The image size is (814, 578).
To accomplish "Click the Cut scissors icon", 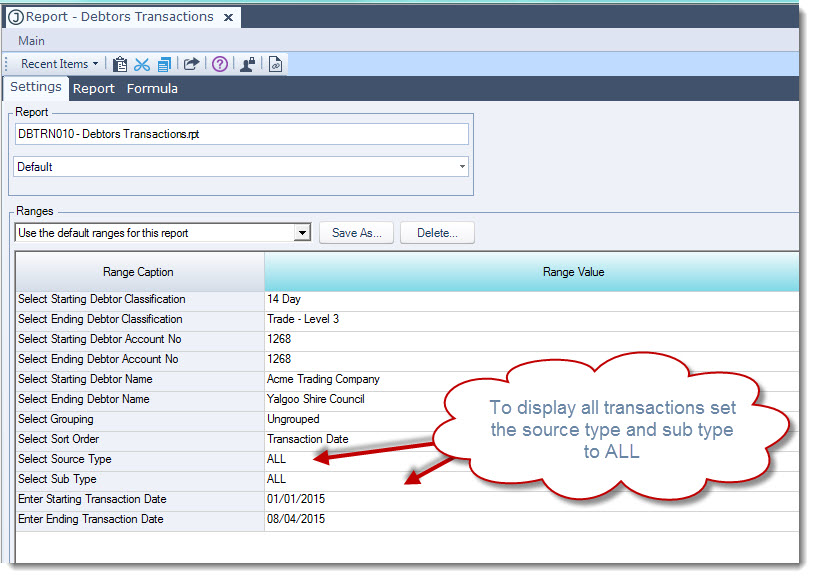I will coord(142,64).
